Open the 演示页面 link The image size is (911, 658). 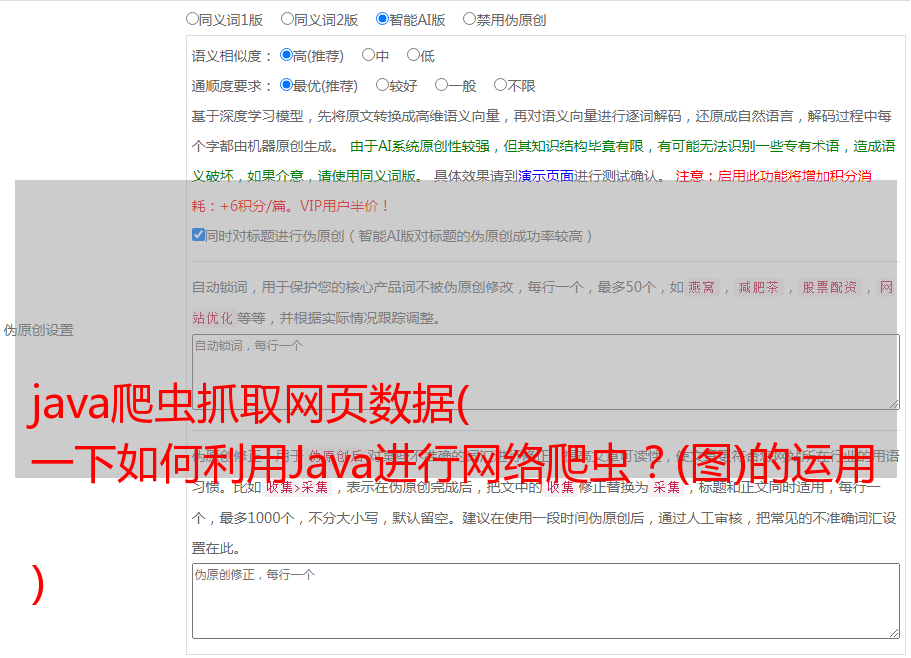546,176
